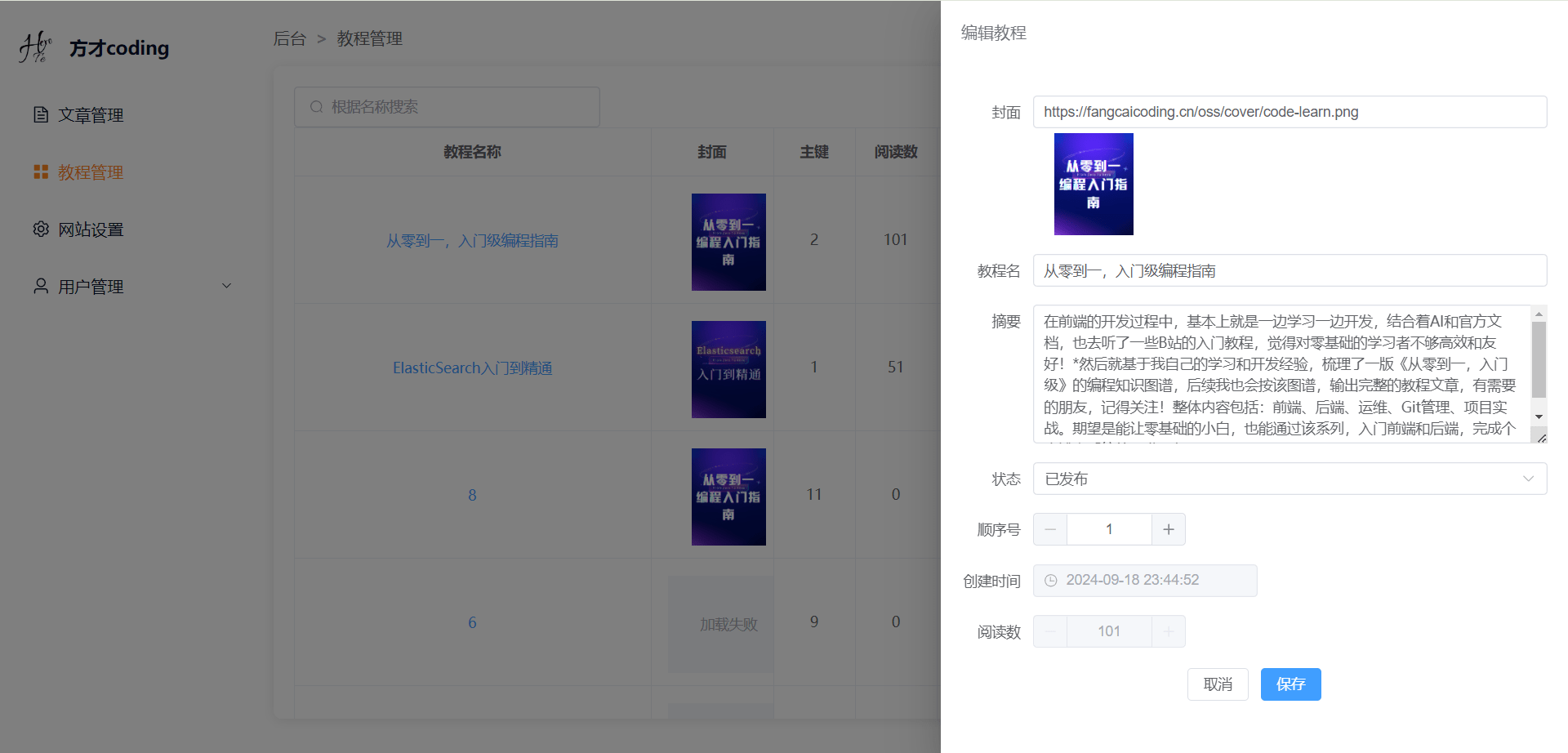Click the 教程管理 breadcrumb text
This screenshot has width=1568, height=753.
(x=370, y=38)
